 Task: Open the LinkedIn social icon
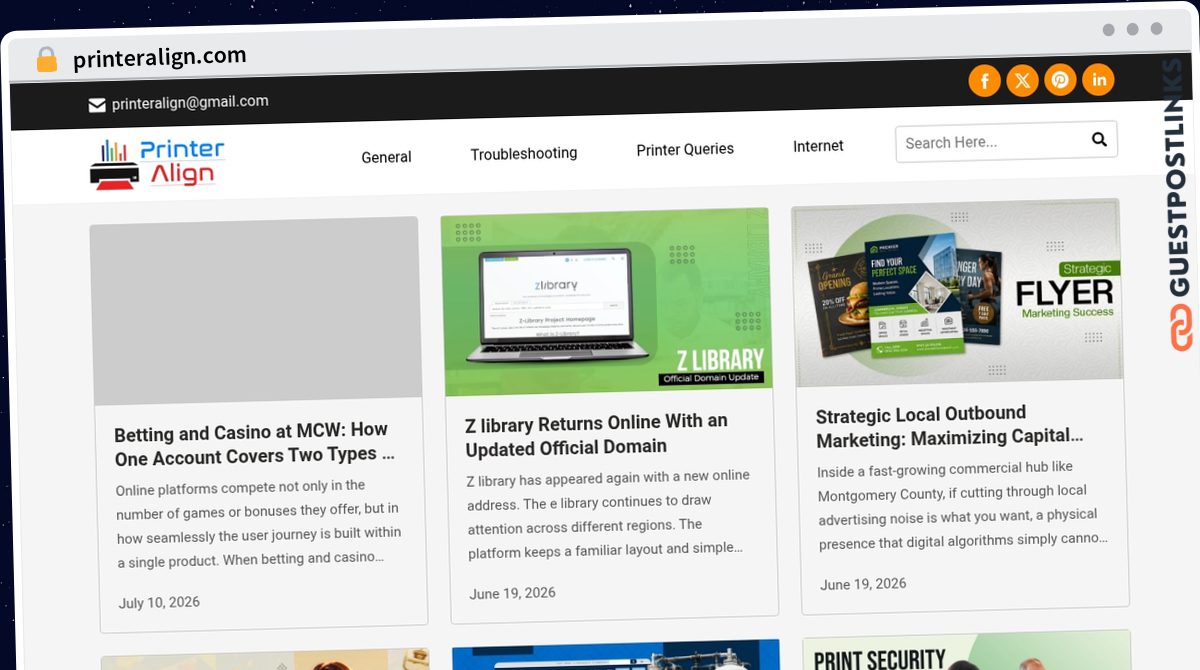click(x=1098, y=80)
